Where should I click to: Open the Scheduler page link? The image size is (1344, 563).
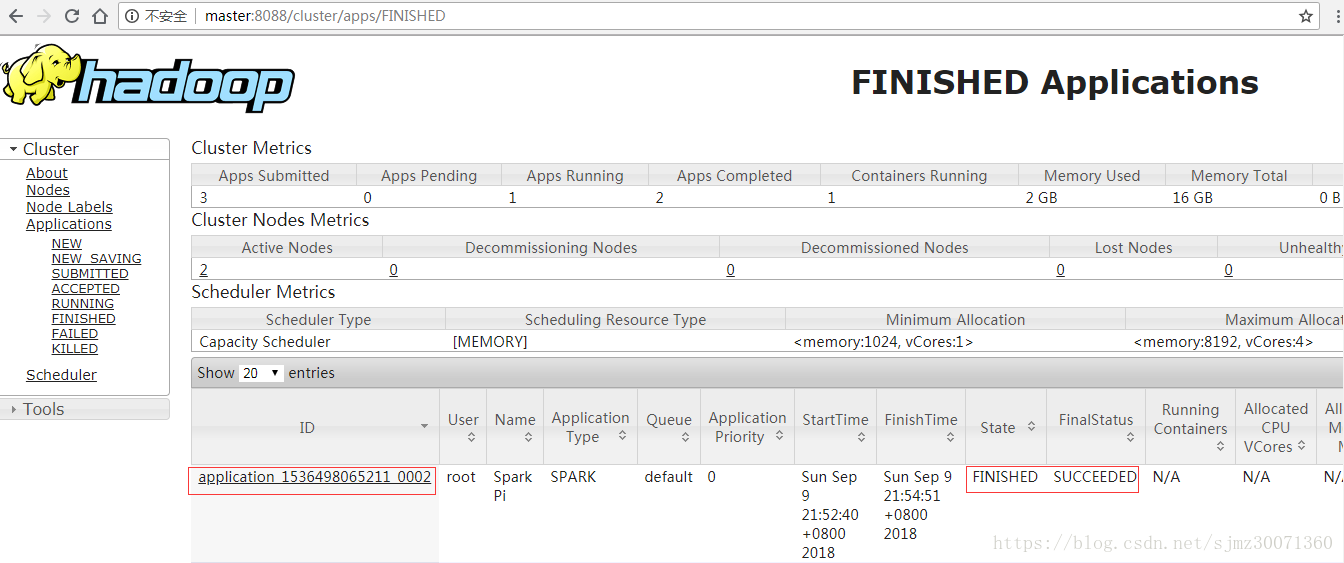click(x=61, y=375)
